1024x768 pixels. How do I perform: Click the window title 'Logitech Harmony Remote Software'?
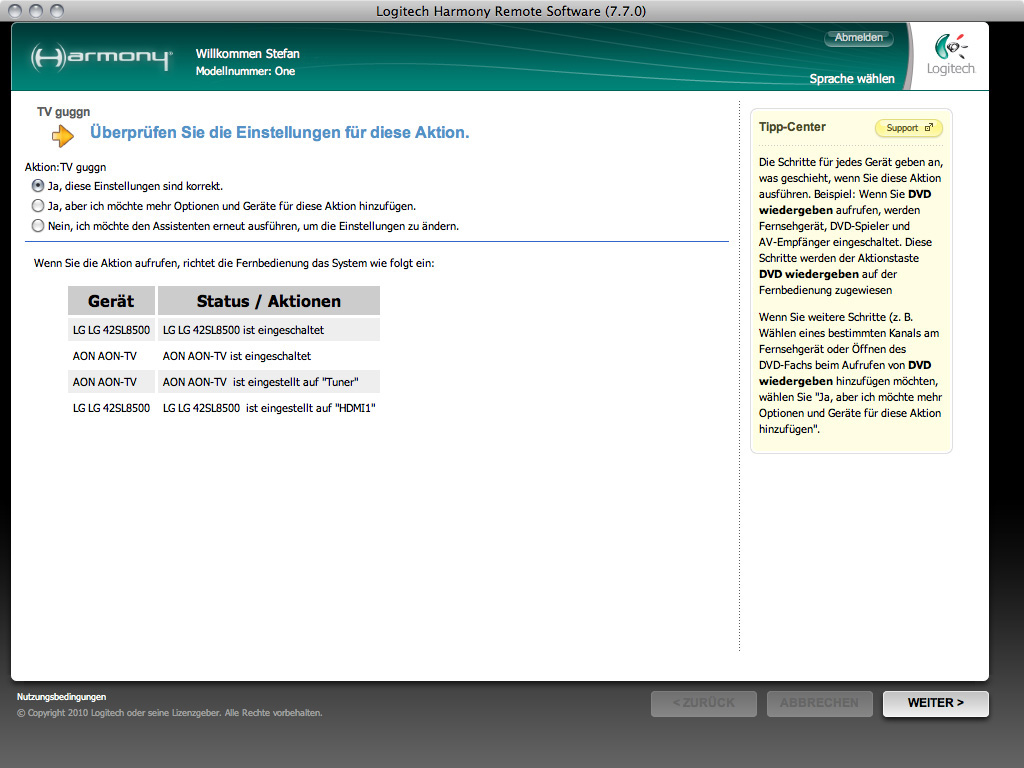click(511, 11)
